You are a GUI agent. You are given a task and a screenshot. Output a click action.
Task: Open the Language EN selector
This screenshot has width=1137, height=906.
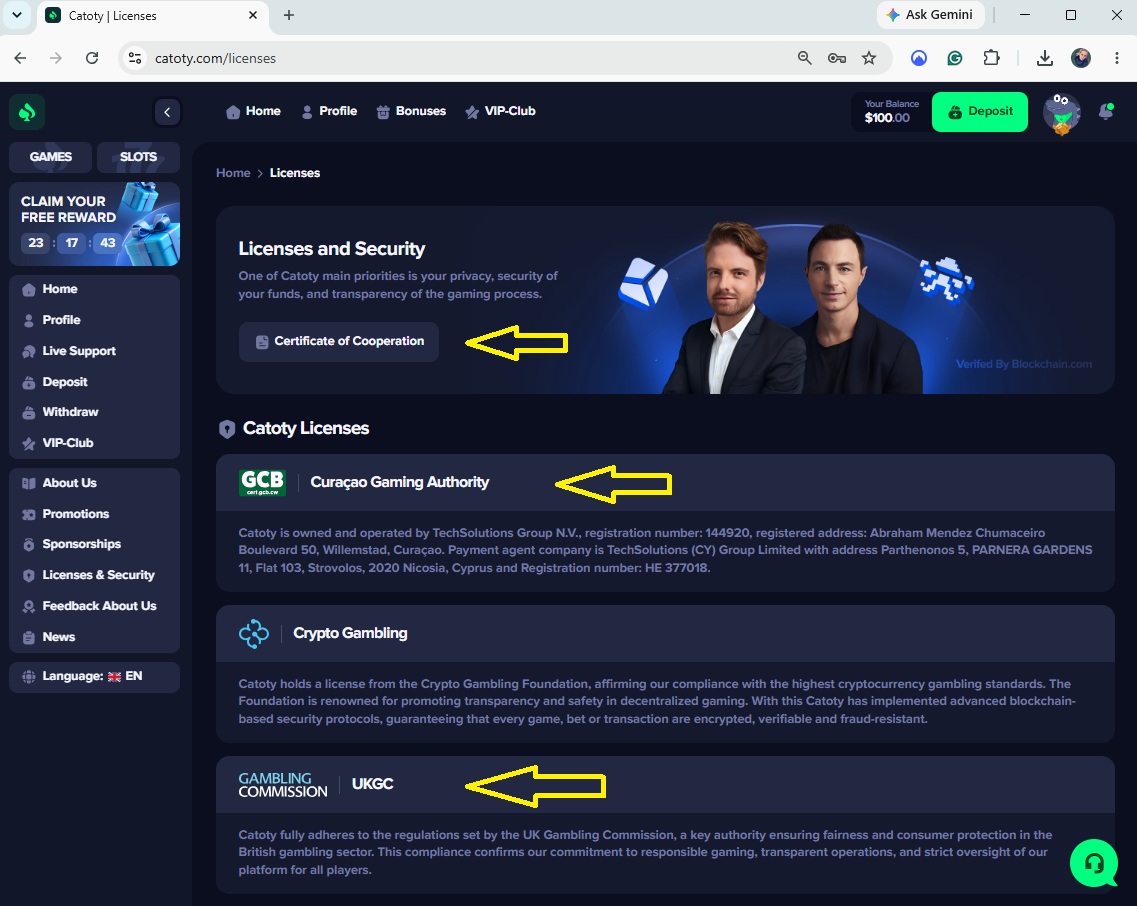click(x=94, y=677)
